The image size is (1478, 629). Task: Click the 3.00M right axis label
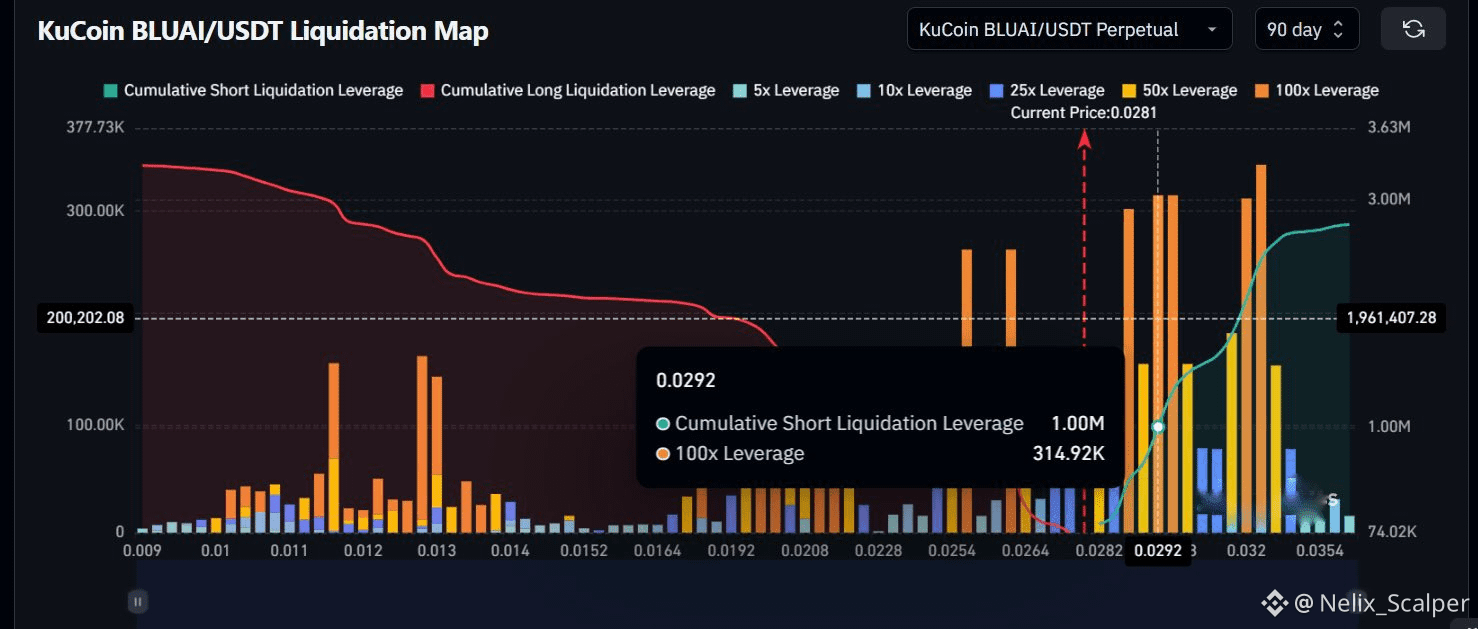(x=1389, y=199)
